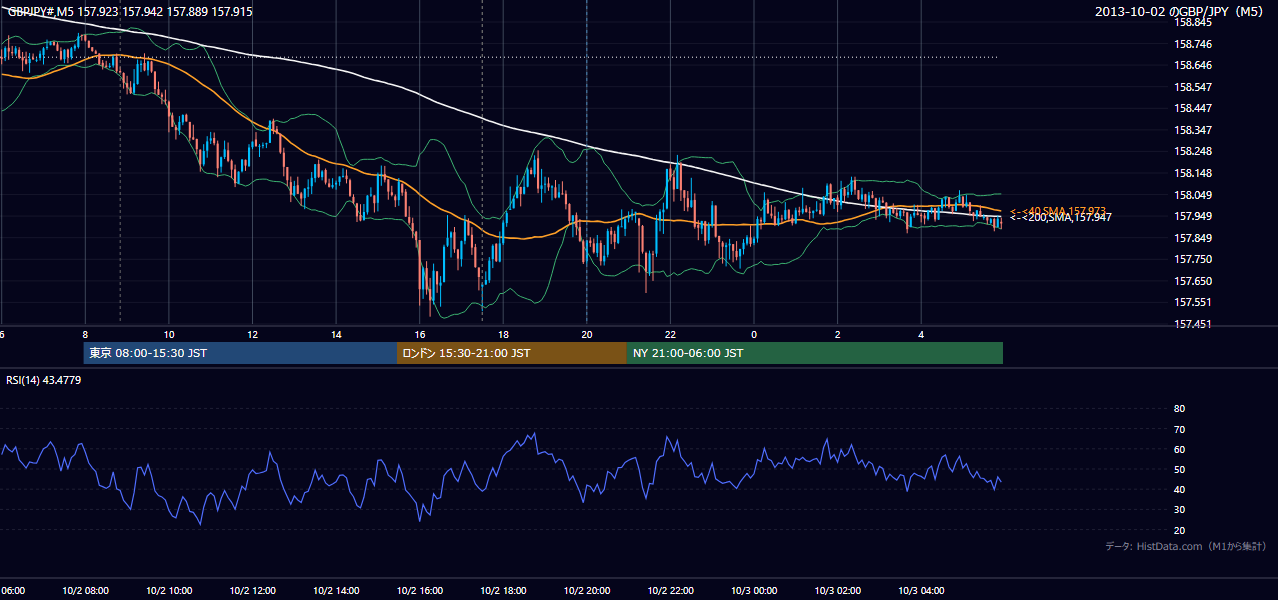Click price axis value 158.547
Viewport: 1278px width, 600px height.
point(1193,87)
